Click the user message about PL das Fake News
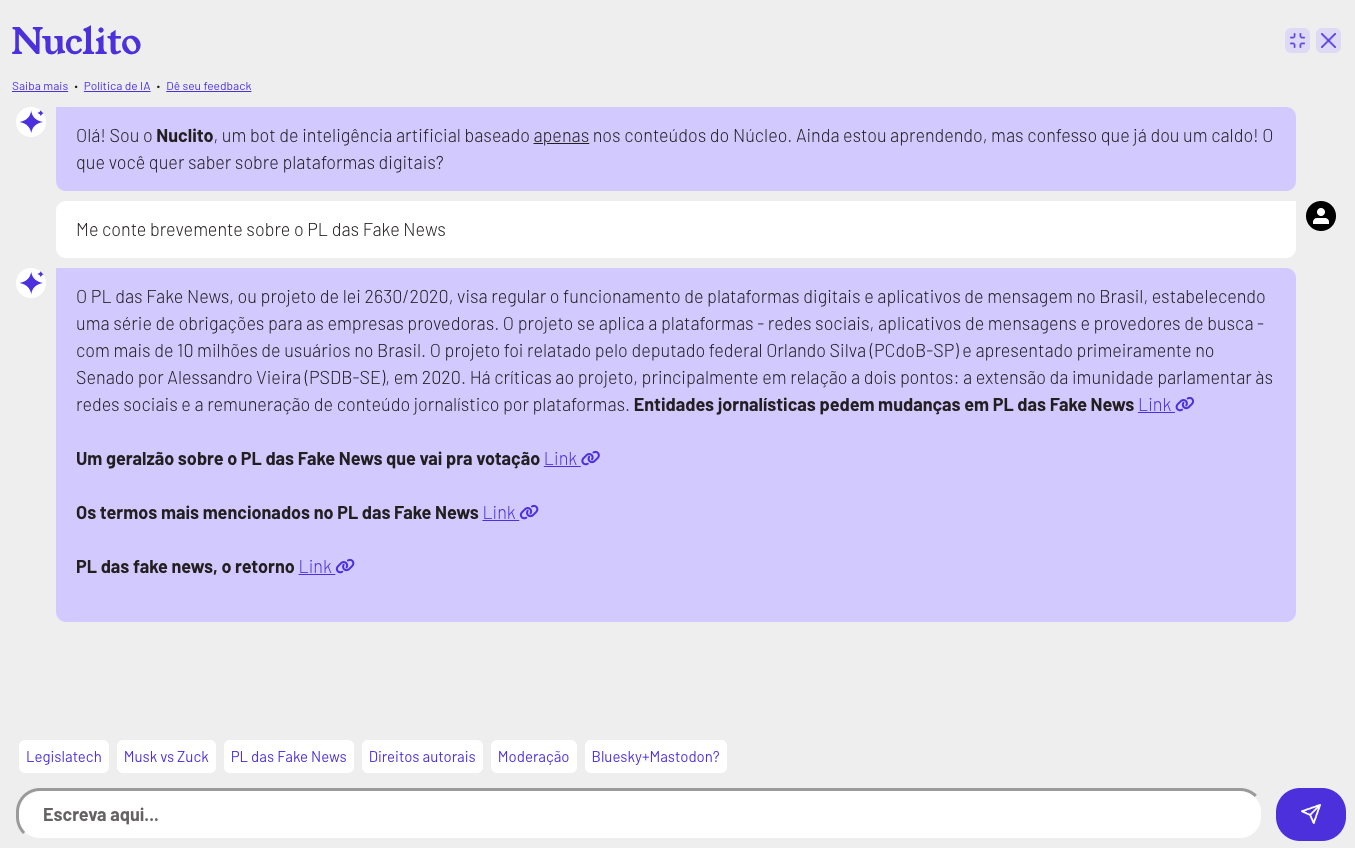 coord(676,230)
